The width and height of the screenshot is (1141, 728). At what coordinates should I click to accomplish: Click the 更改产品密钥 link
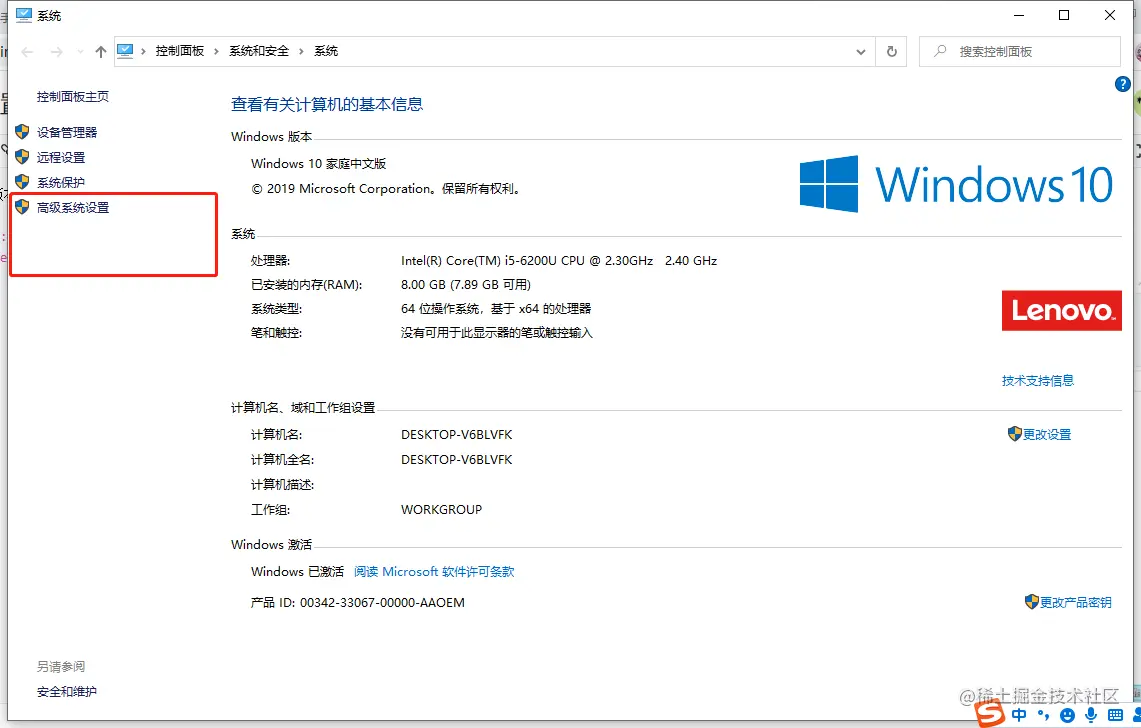[1076, 603]
